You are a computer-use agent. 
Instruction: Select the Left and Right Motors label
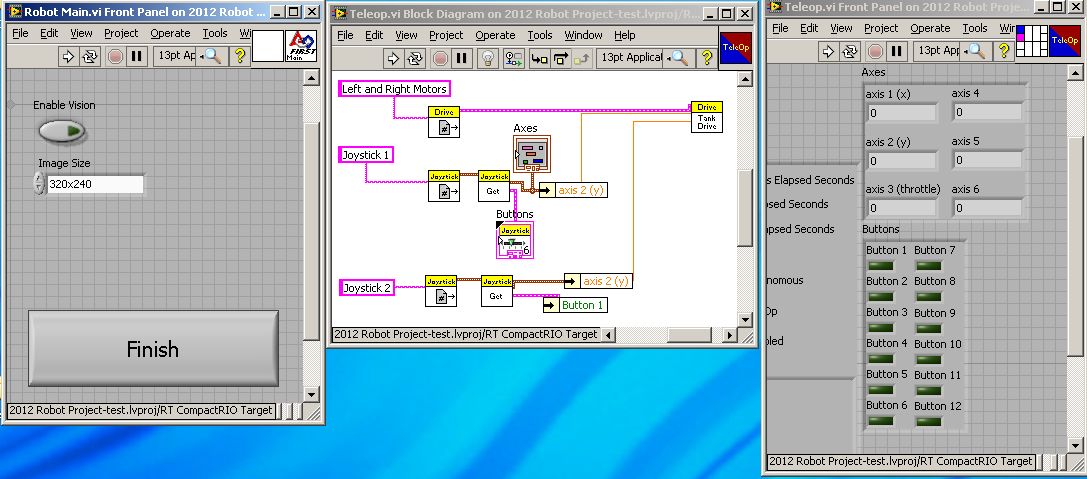pos(394,89)
